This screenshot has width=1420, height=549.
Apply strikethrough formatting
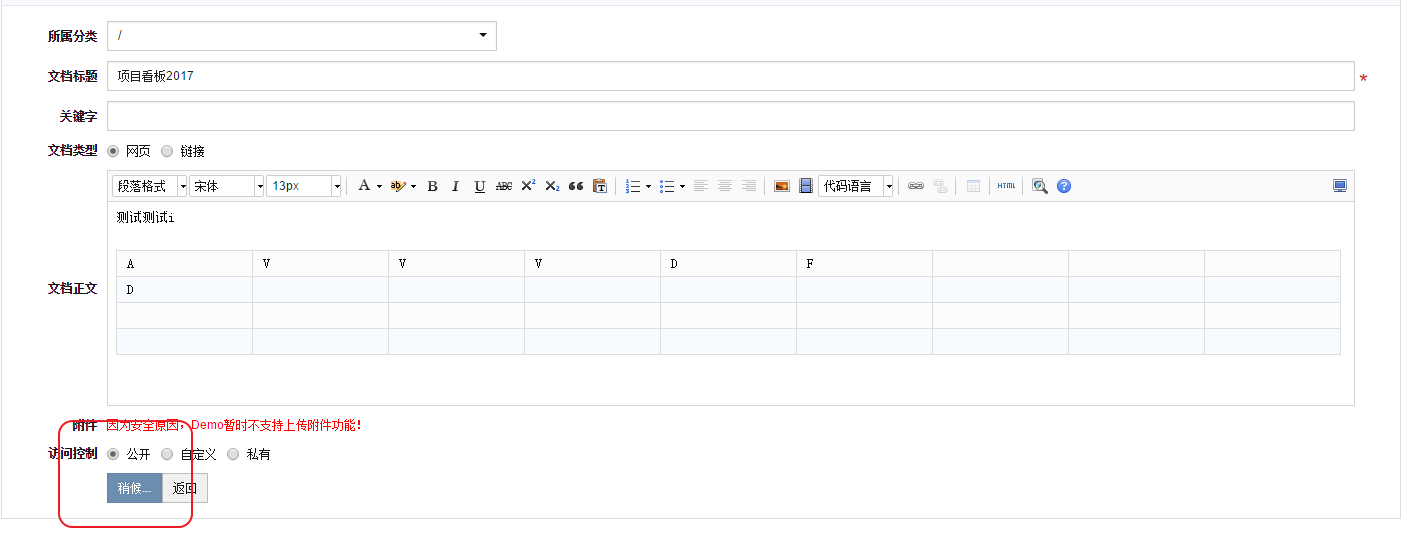pyautogui.click(x=504, y=186)
